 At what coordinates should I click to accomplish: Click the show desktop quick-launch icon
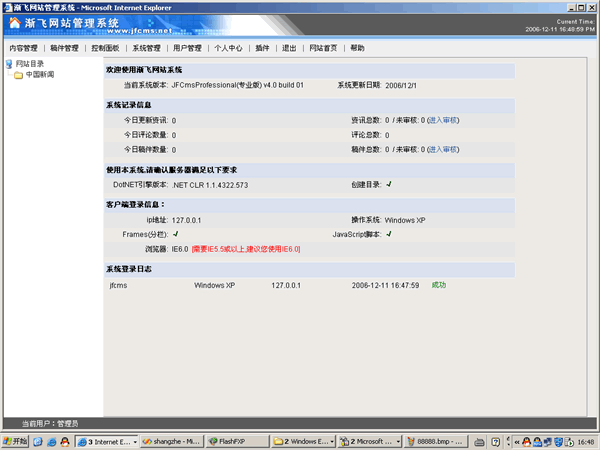38,442
